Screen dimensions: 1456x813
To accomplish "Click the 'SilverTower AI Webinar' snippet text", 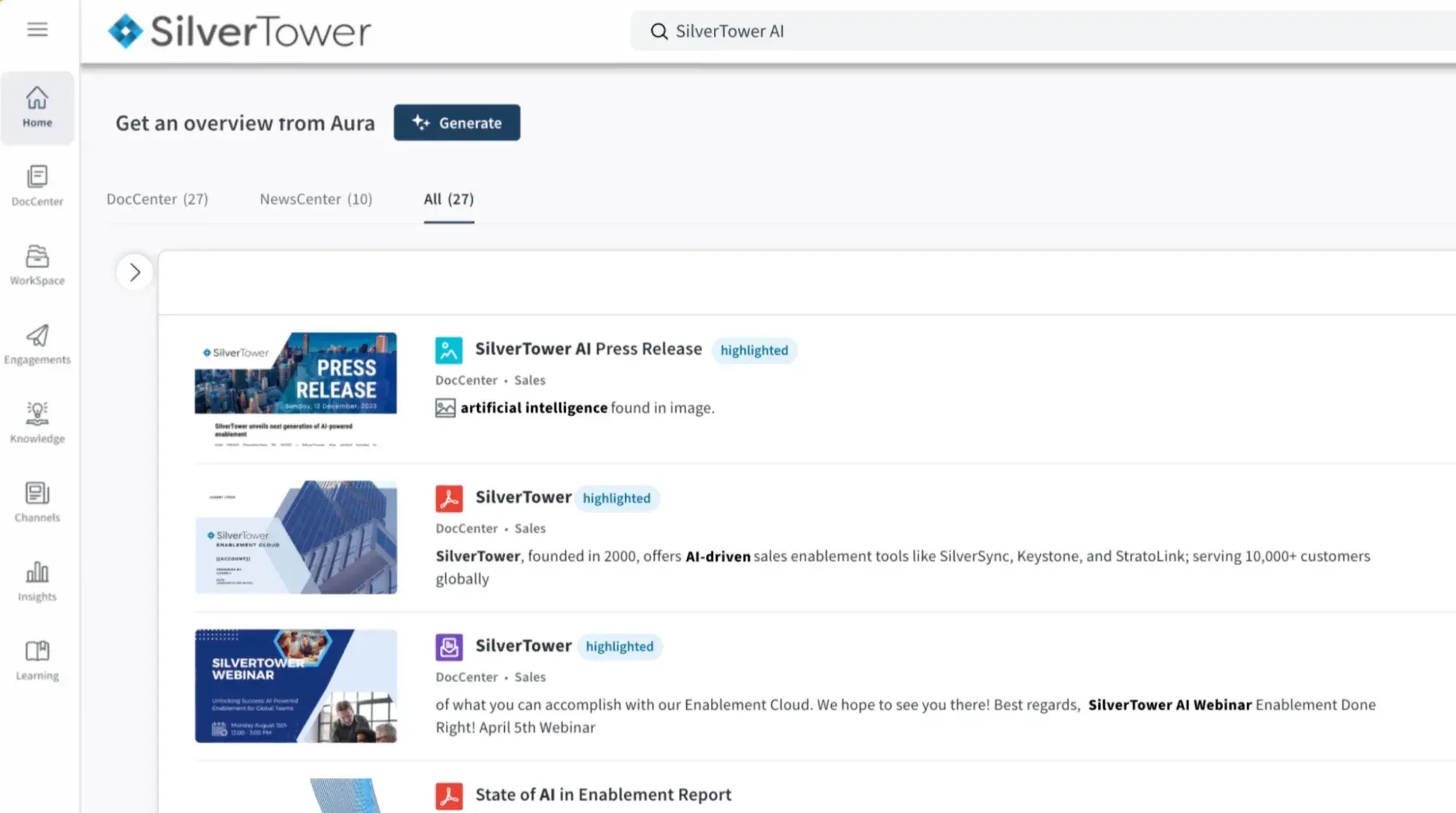I will (1170, 705).
